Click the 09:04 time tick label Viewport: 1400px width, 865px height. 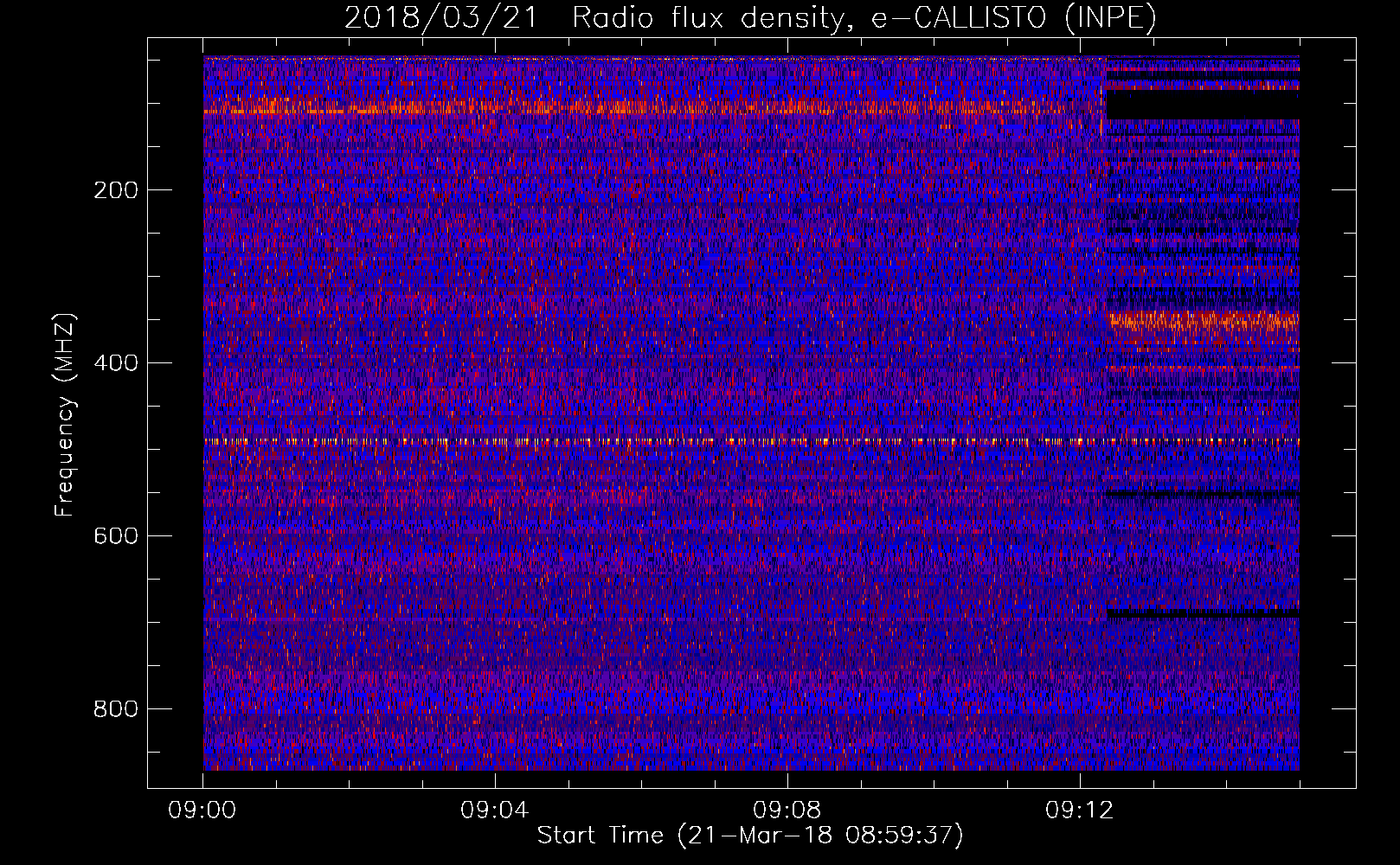coord(495,811)
